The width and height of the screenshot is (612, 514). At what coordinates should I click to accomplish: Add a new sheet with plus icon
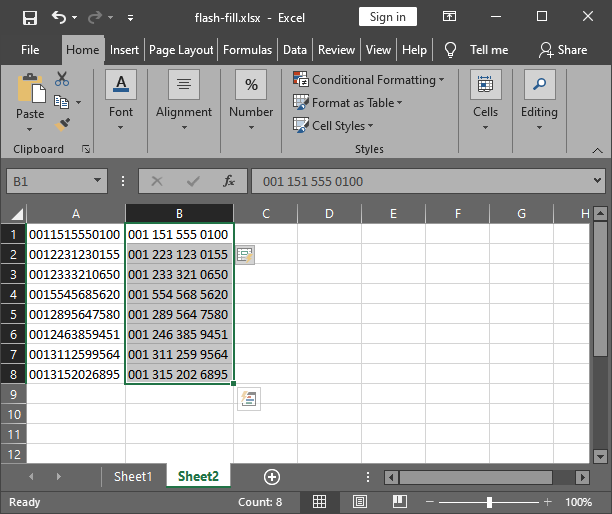click(x=272, y=477)
